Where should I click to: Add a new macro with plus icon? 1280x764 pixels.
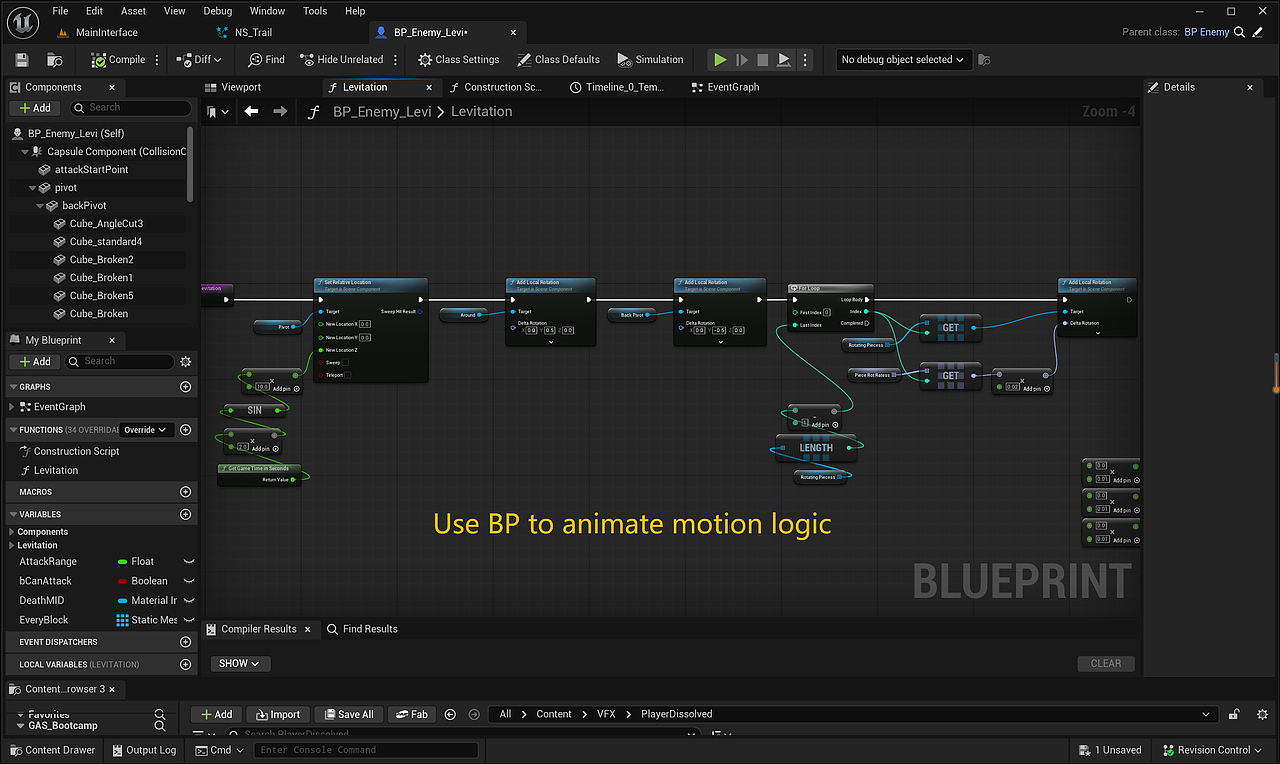(x=185, y=492)
